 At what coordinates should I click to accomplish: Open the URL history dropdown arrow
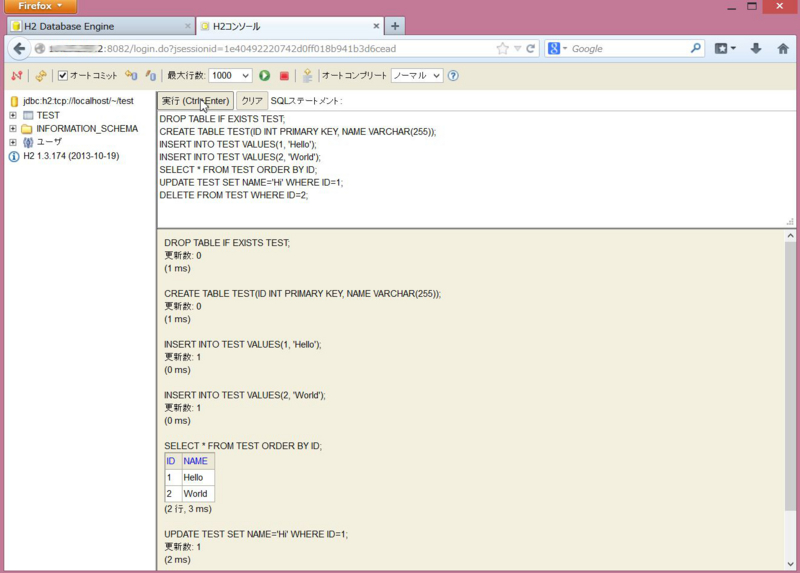tap(517, 48)
